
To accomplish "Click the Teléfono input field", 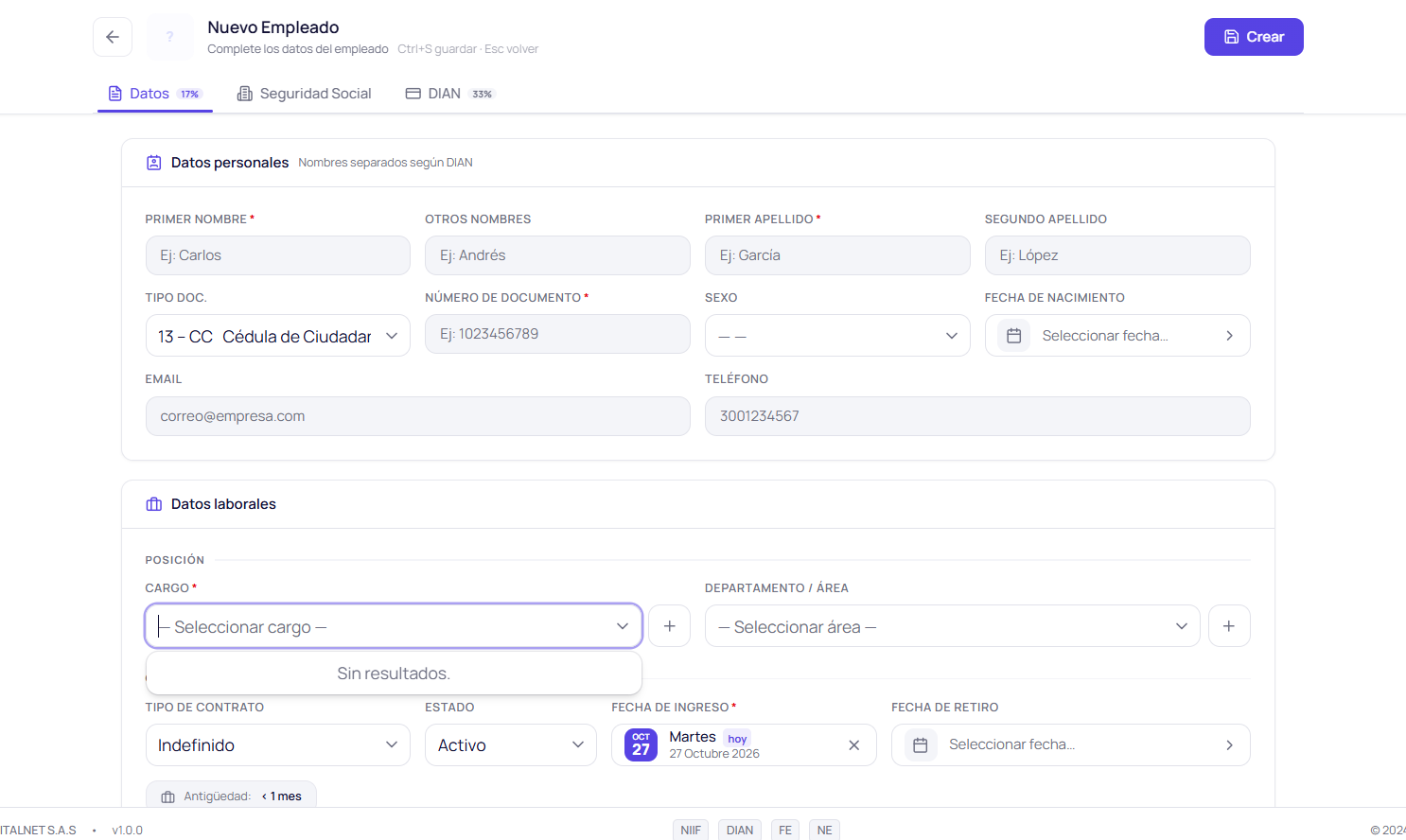I will [x=977, y=416].
